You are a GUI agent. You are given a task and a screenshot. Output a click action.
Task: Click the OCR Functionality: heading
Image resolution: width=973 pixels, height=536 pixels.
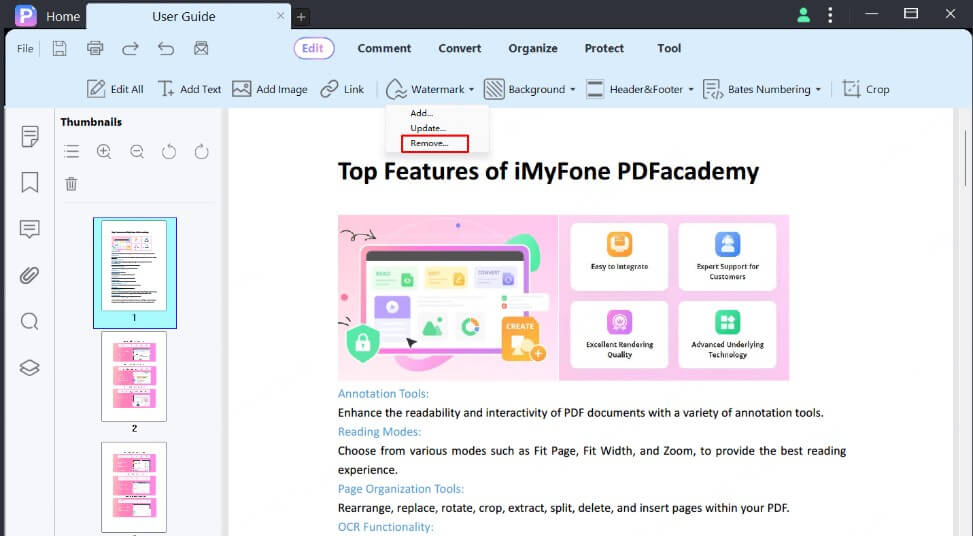[x=385, y=527]
